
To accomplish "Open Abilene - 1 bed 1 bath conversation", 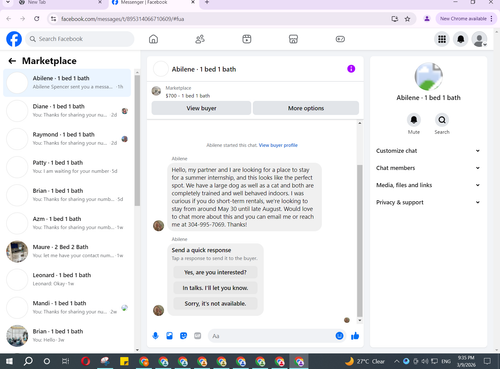I will point(67,82).
